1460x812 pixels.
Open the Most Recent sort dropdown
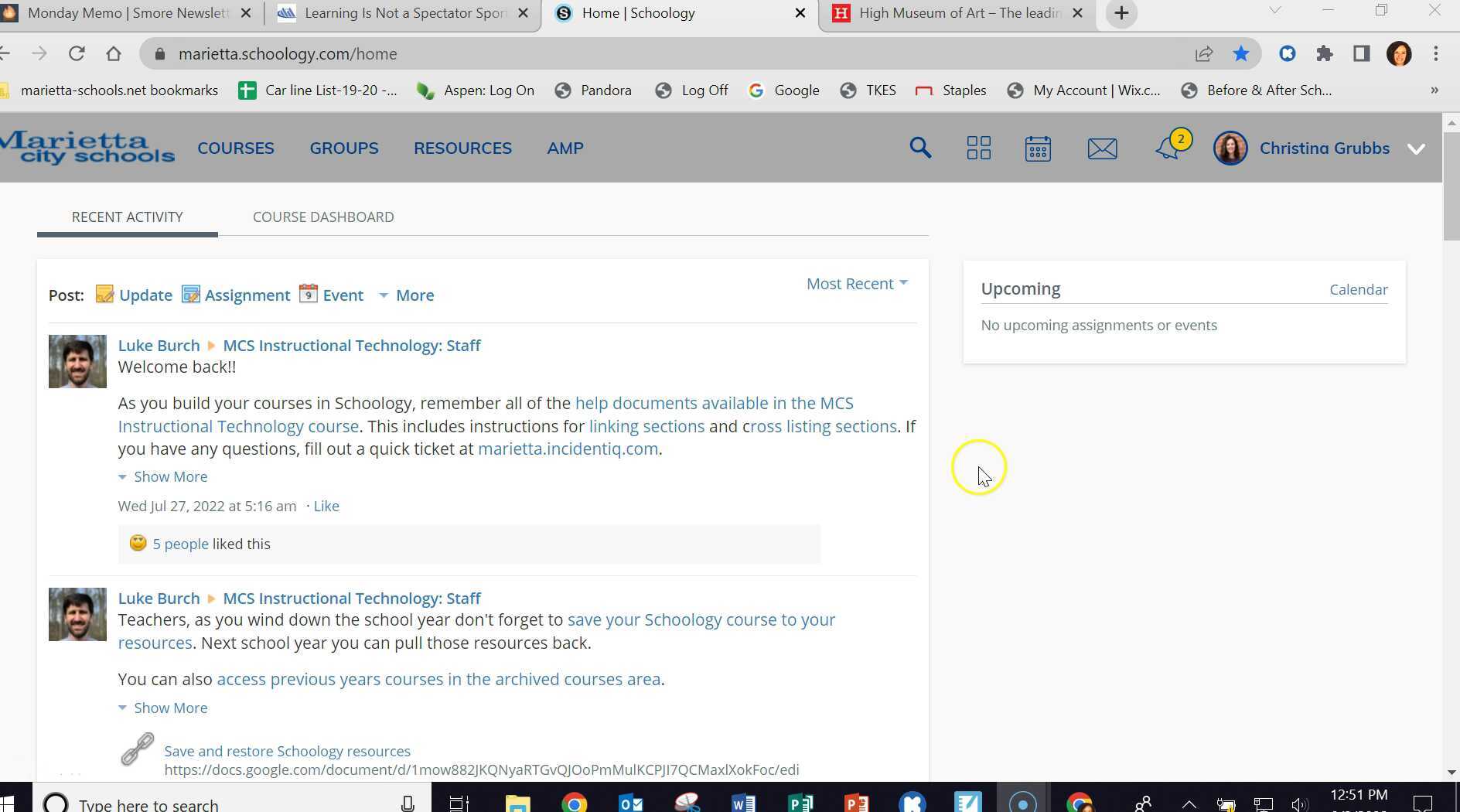tap(857, 284)
